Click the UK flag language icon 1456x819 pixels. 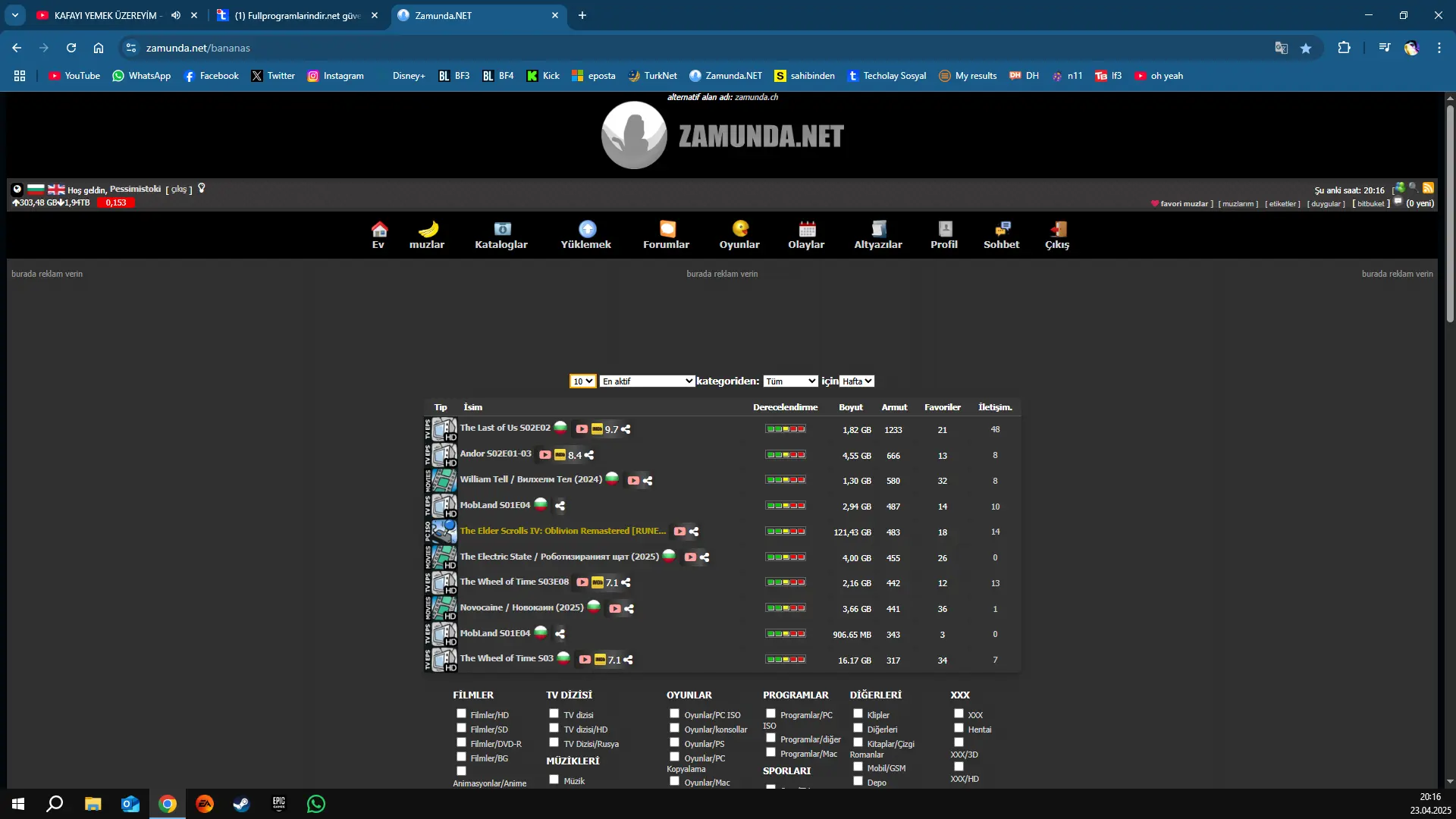pyautogui.click(x=56, y=189)
